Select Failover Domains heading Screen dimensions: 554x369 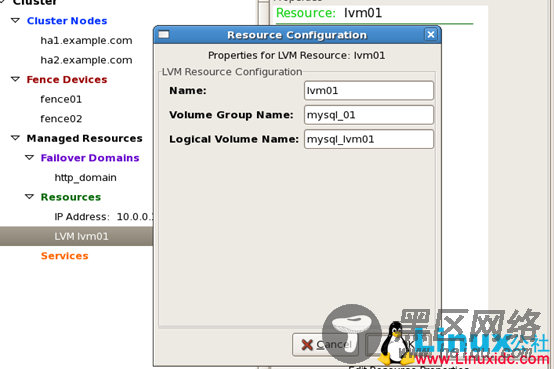90,158
